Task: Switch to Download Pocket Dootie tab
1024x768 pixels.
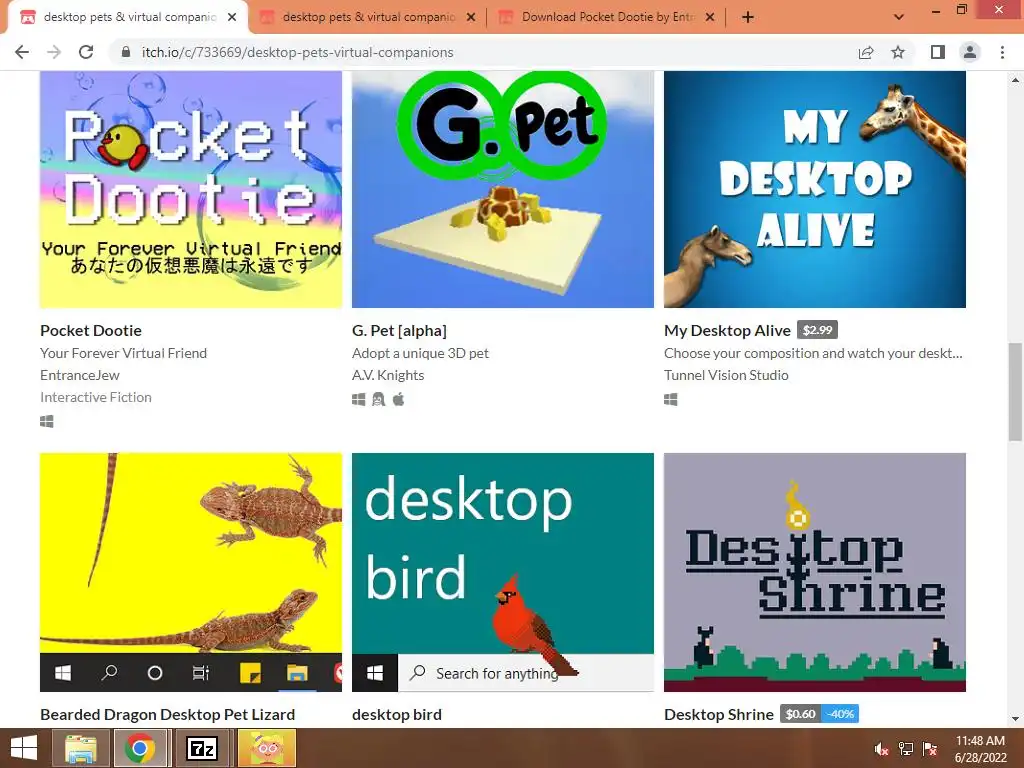Action: coord(607,17)
